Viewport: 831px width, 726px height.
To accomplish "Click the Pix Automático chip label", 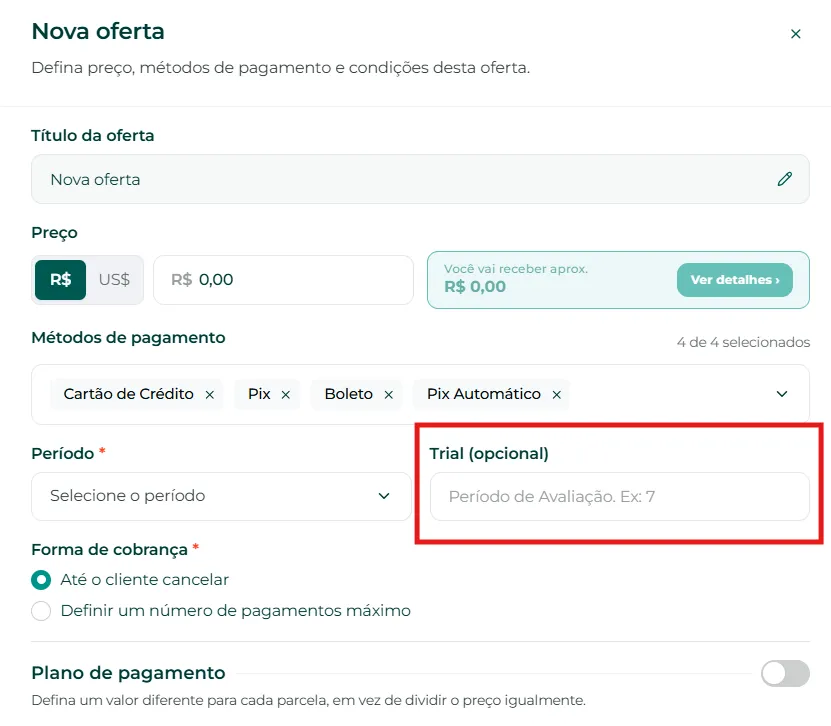I will (x=484, y=394).
